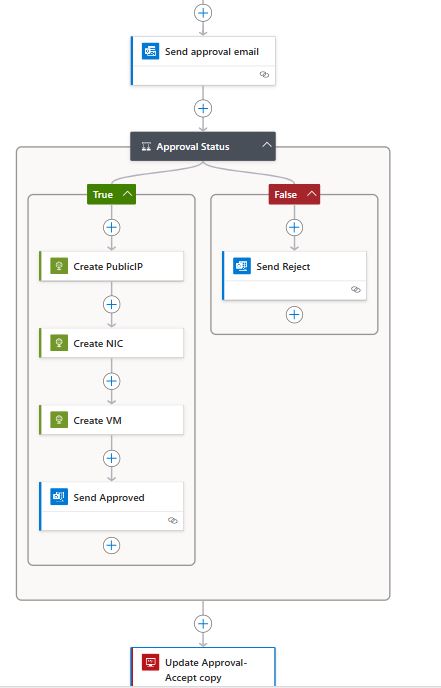
Task: Add action after Send Approved card
Action: (111, 545)
